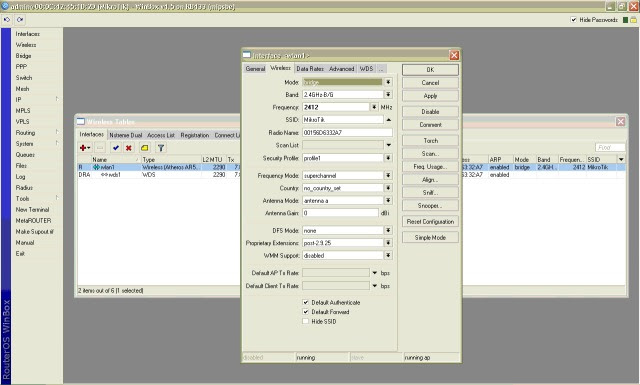The width and height of the screenshot is (640, 385).
Task: Click the green status indicator in top right
Action: tap(625, 20)
